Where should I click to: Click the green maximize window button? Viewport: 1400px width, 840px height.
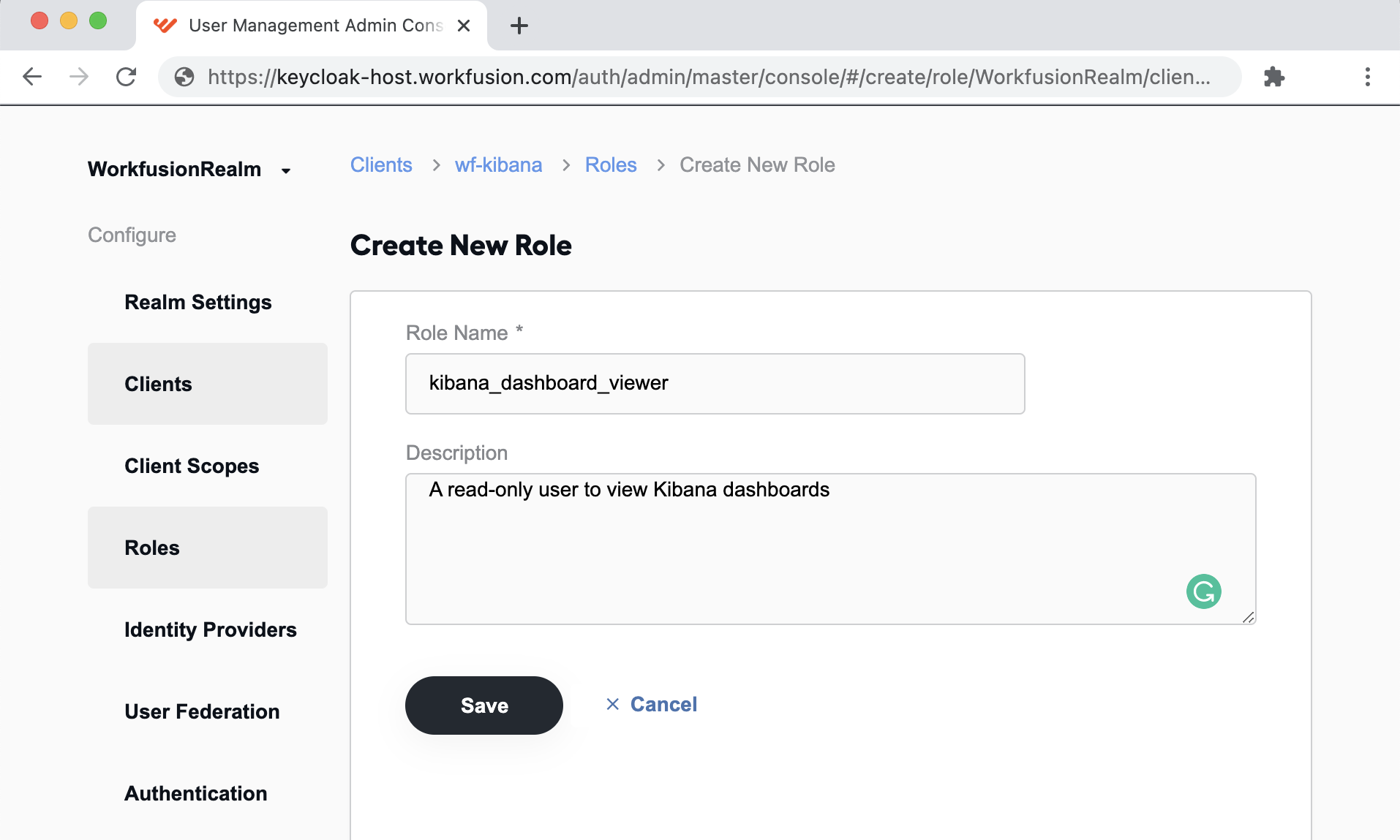pos(98,20)
